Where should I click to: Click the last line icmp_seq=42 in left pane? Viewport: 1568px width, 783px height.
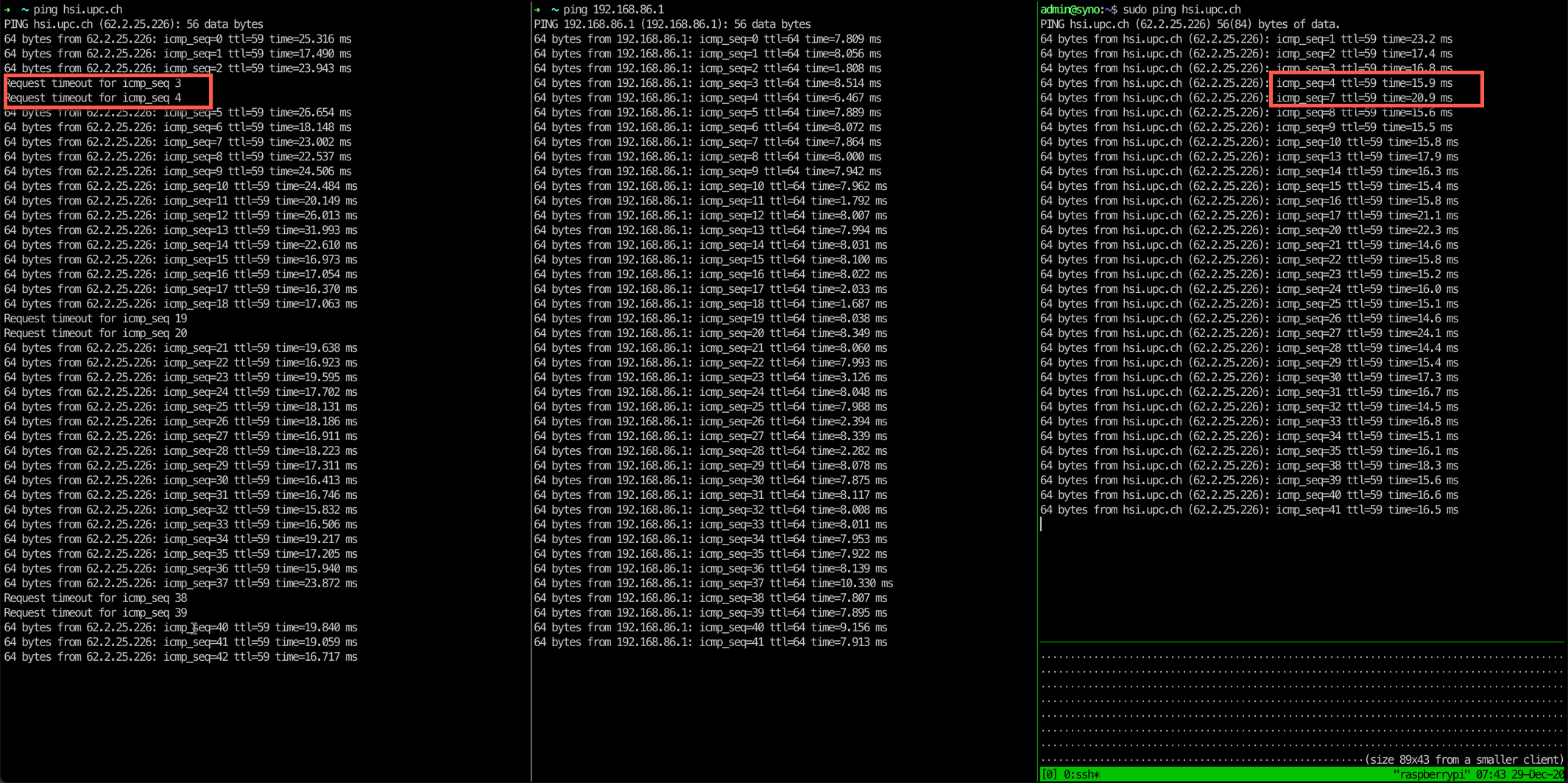[180, 657]
